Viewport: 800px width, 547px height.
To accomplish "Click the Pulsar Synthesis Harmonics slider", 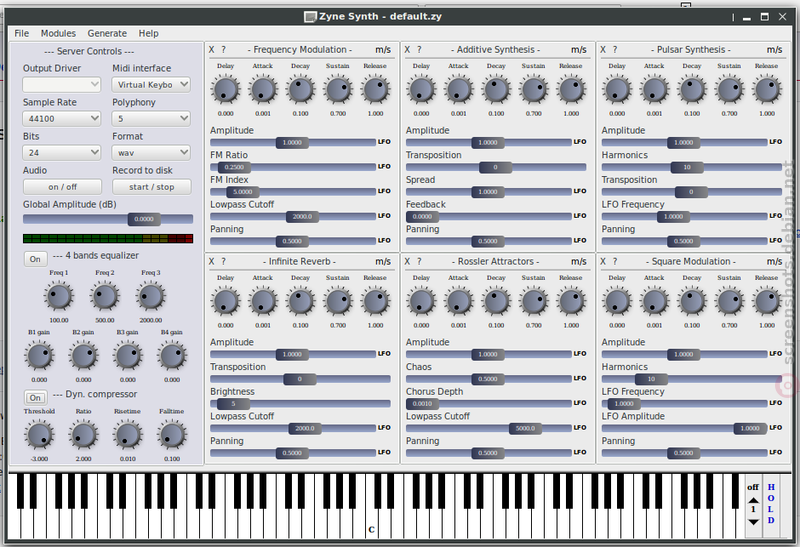I will tap(692, 167).
